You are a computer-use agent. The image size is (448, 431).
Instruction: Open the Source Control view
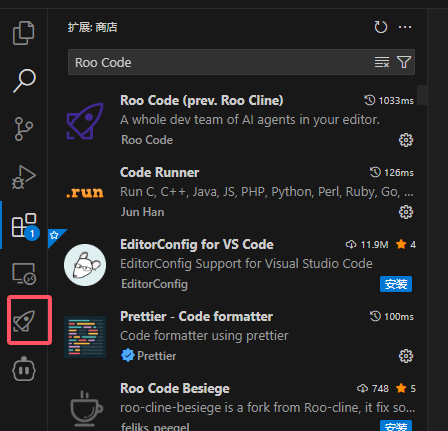coord(24,129)
